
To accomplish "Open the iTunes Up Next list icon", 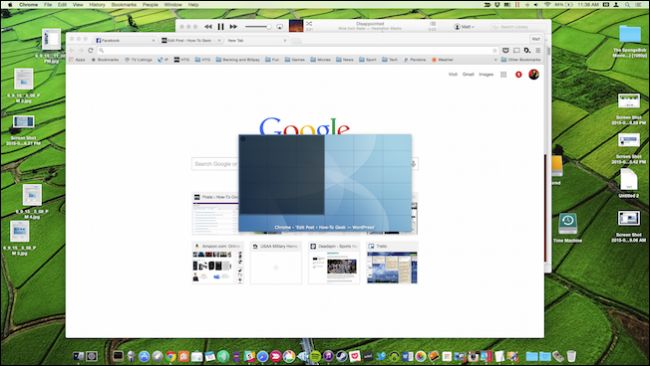I will pos(432,24).
